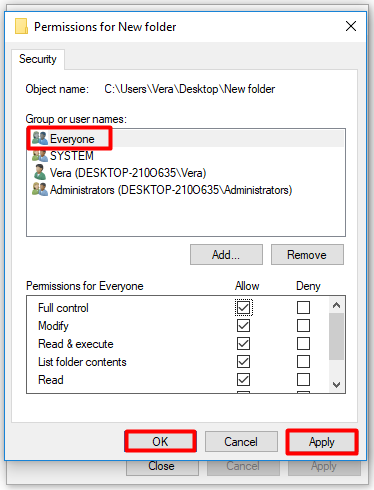Toggle Allow for Read & execute
Viewport: 374px width, 490px height.
point(243,343)
